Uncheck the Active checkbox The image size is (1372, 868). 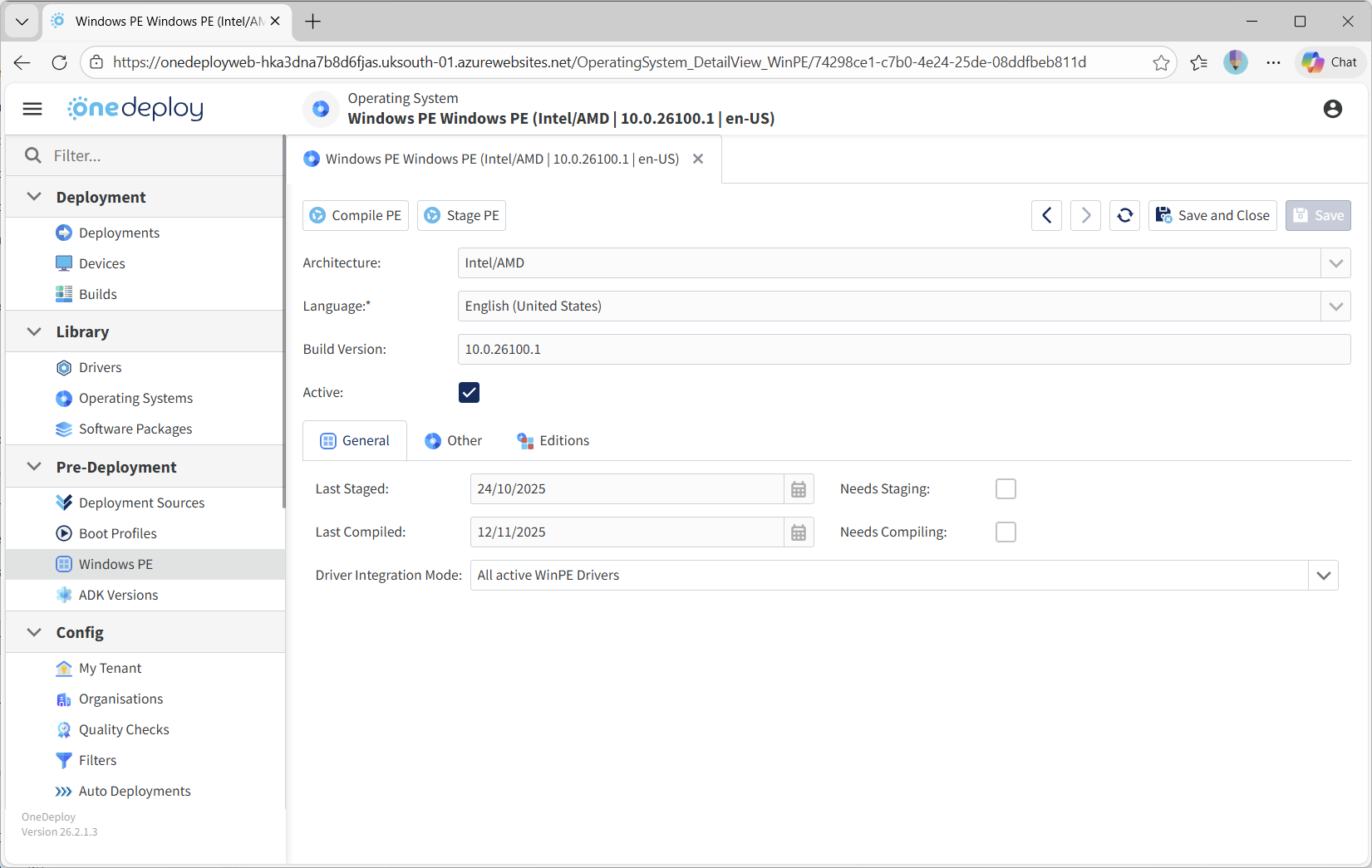coord(469,392)
